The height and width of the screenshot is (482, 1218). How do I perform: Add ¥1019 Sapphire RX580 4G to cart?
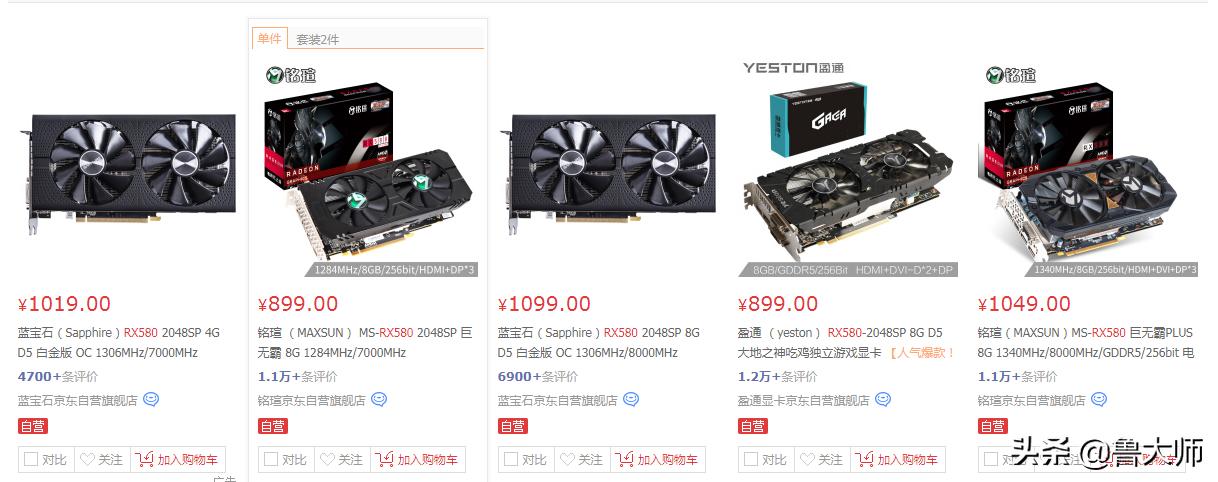[179, 459]
